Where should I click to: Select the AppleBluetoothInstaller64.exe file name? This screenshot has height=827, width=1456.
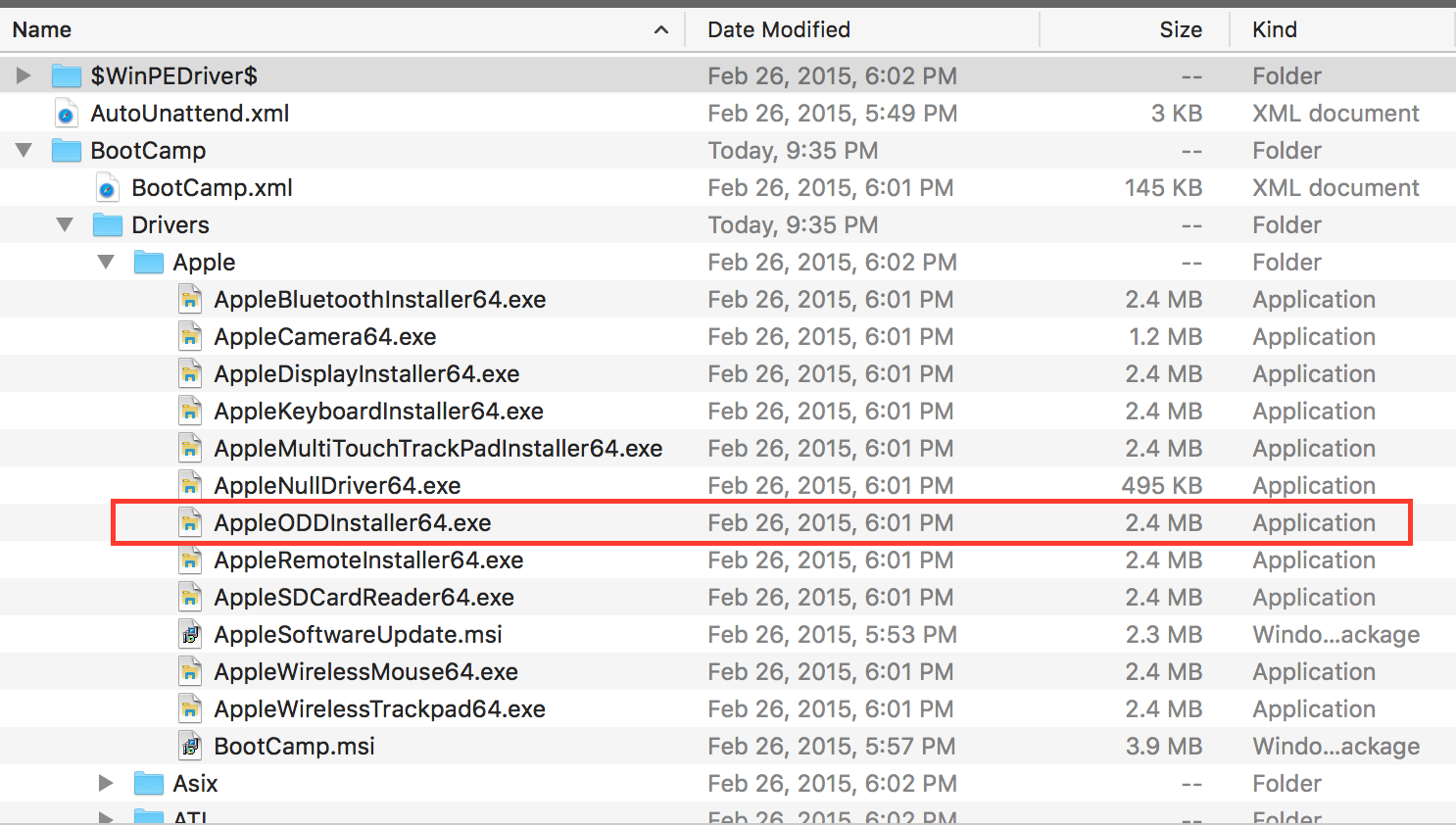[x=380, y=299]
